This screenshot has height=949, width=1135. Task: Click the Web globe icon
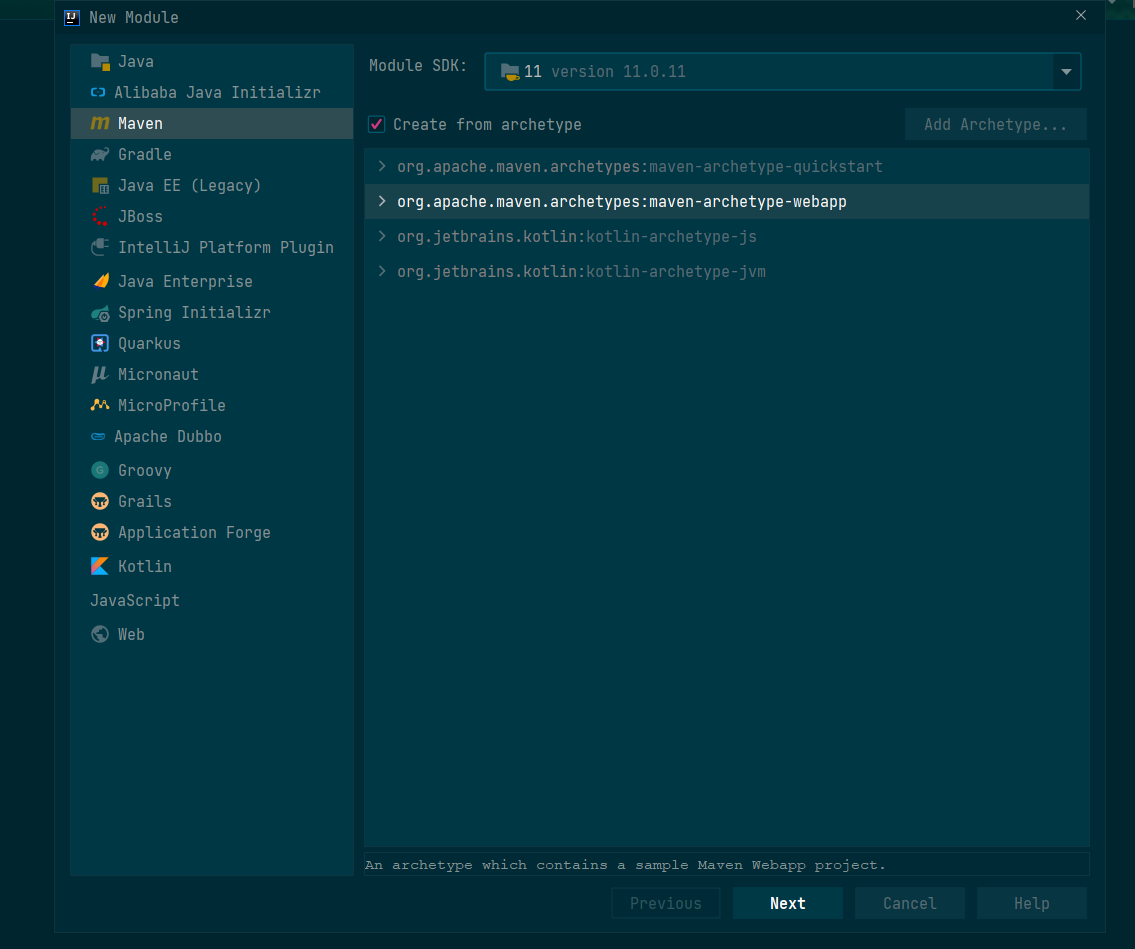click(x=100, y=634)
